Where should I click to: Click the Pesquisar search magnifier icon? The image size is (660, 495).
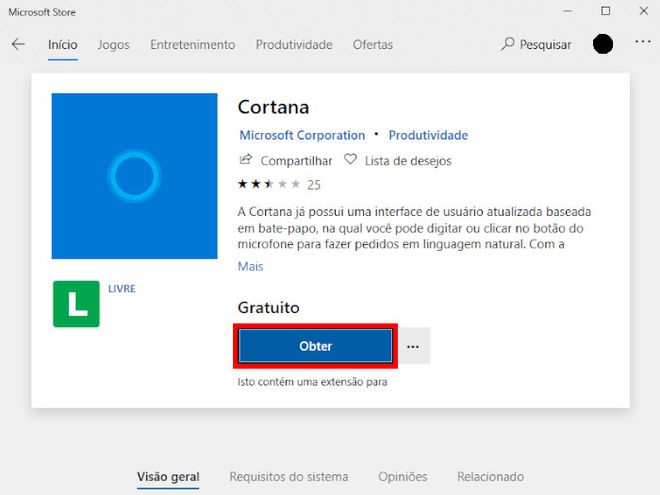click(x=508, y=44)
